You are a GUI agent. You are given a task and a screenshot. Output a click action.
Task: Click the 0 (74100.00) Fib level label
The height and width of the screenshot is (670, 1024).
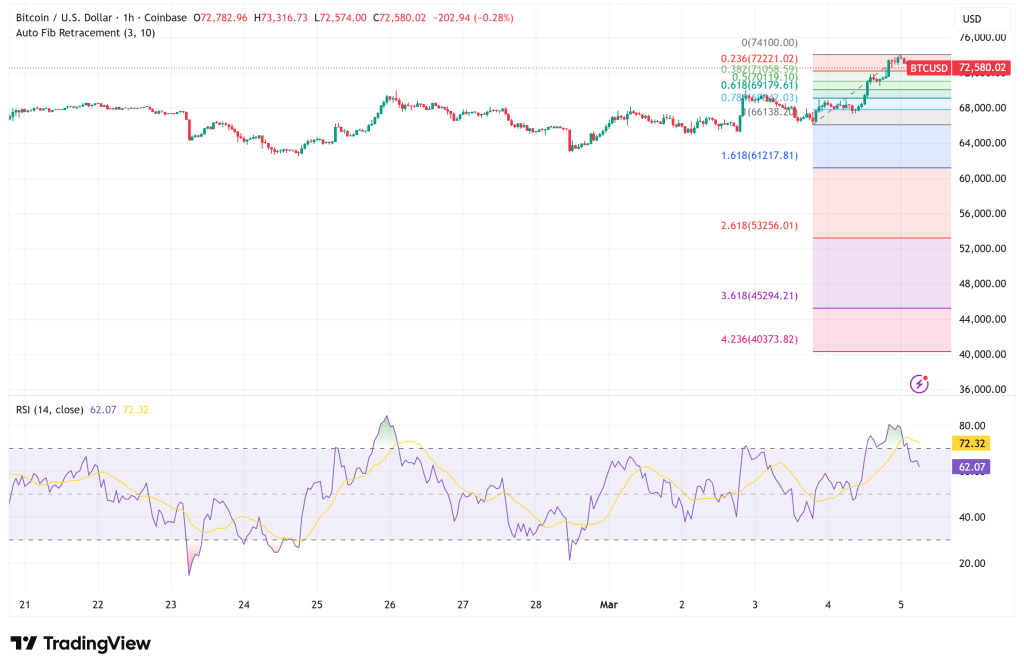tap(769, 43)
